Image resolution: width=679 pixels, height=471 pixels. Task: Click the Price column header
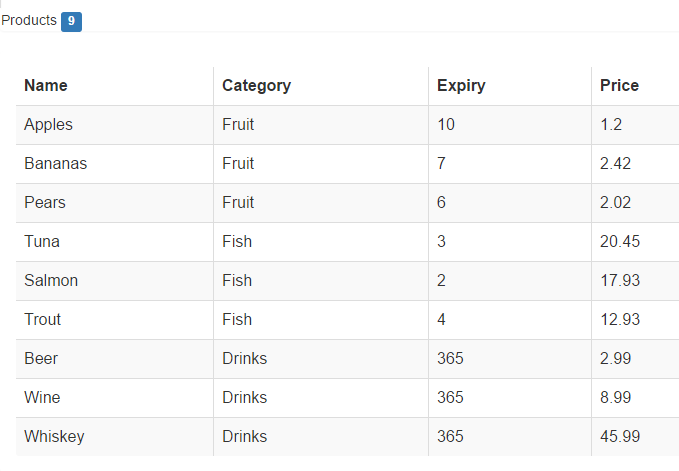tap(619, 86)
